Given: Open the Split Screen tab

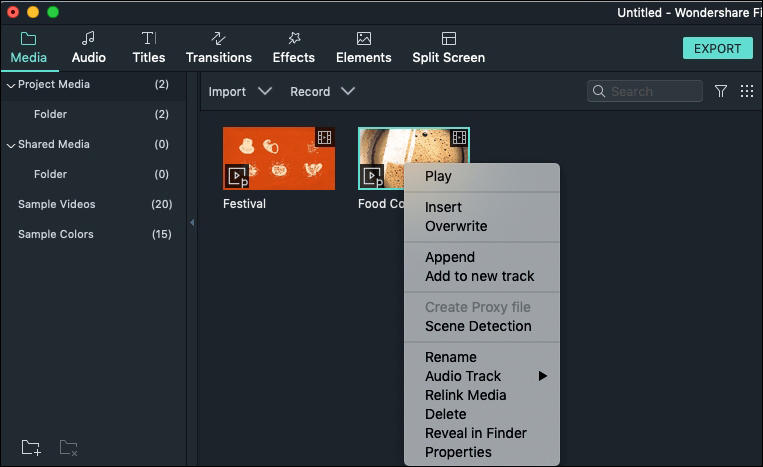Looking at the screenshot, I should click(448, 48).
